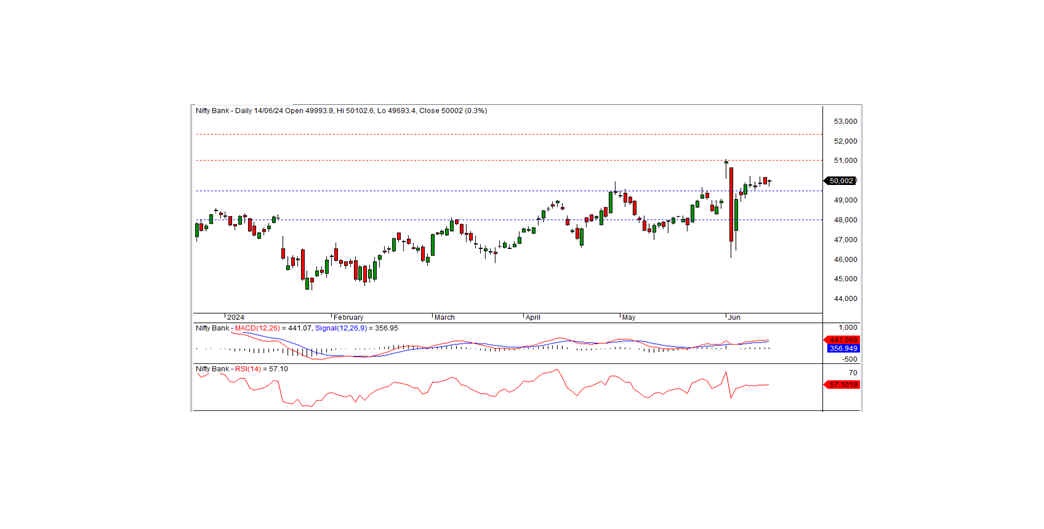This screenshot has height=529, width=1044.
Task: Click the last candlestick on the price chart
Action: (770, 182)
